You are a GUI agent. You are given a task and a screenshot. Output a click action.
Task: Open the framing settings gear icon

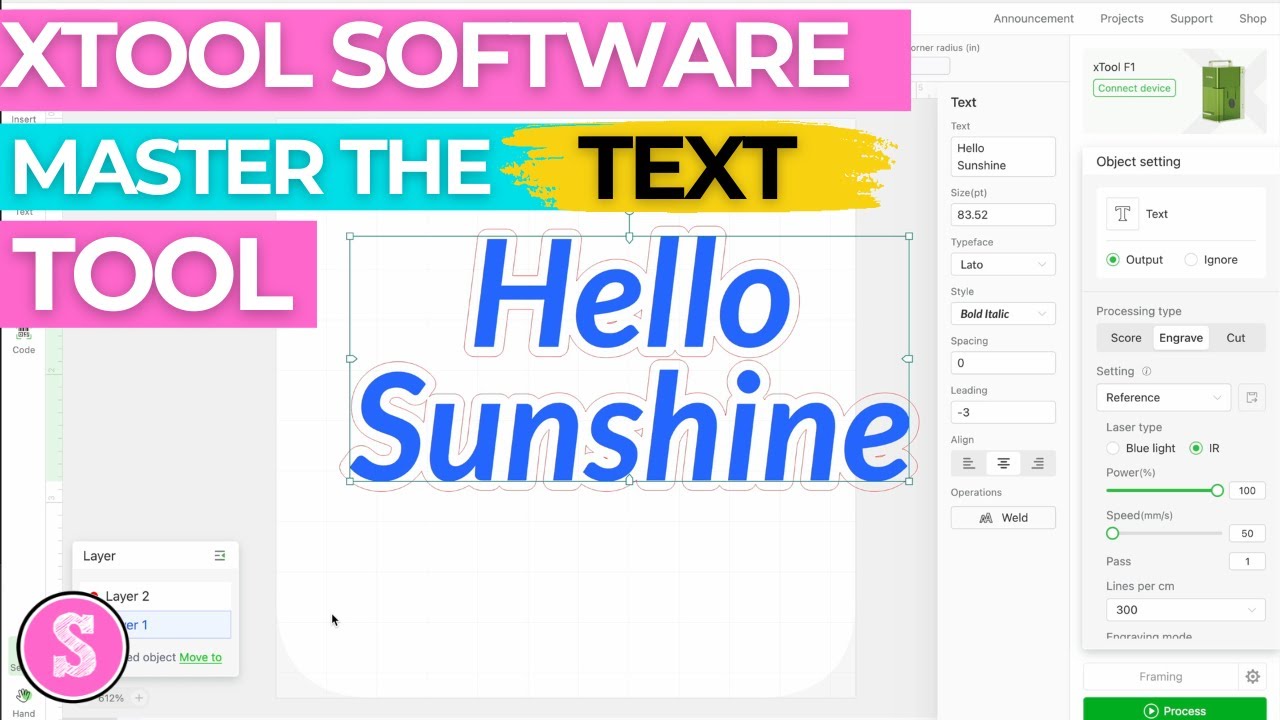1252,677
